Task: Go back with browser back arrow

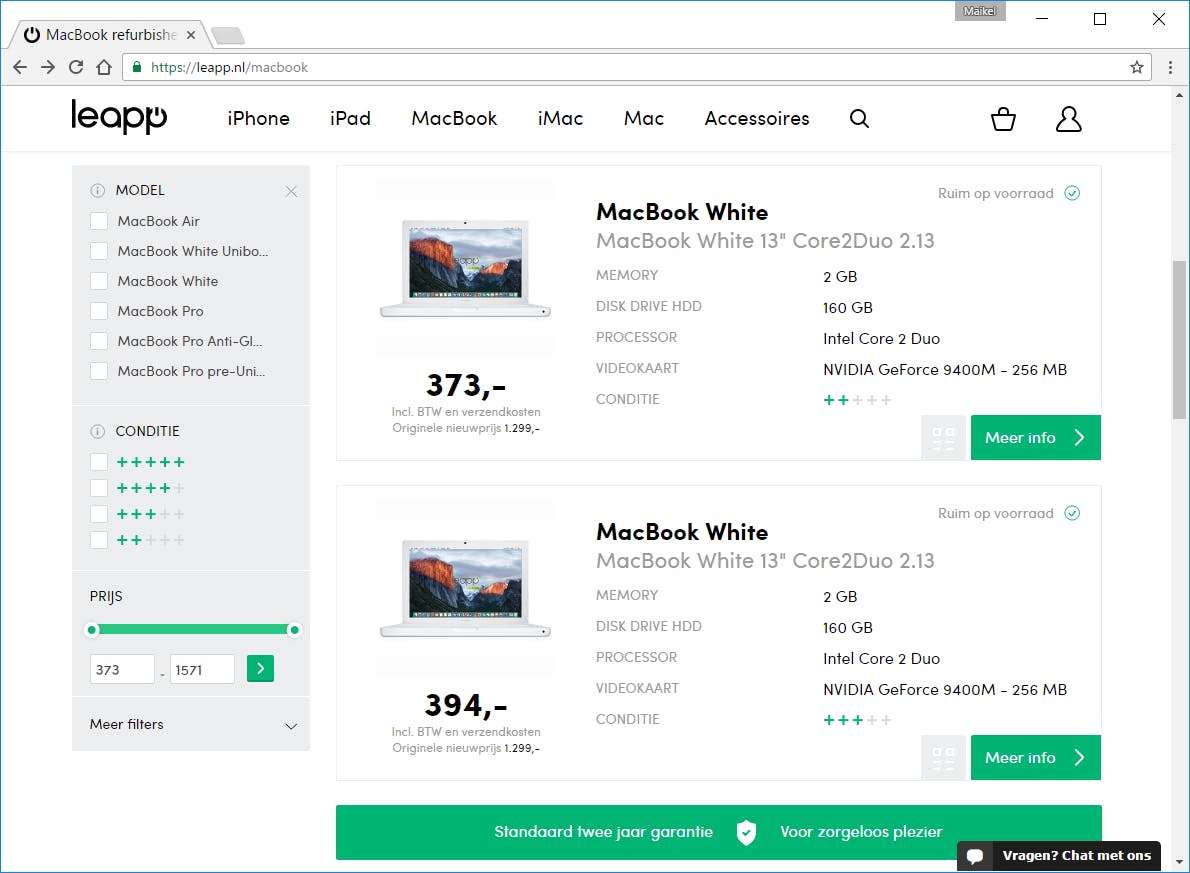Action: click(x=20, y=67)
